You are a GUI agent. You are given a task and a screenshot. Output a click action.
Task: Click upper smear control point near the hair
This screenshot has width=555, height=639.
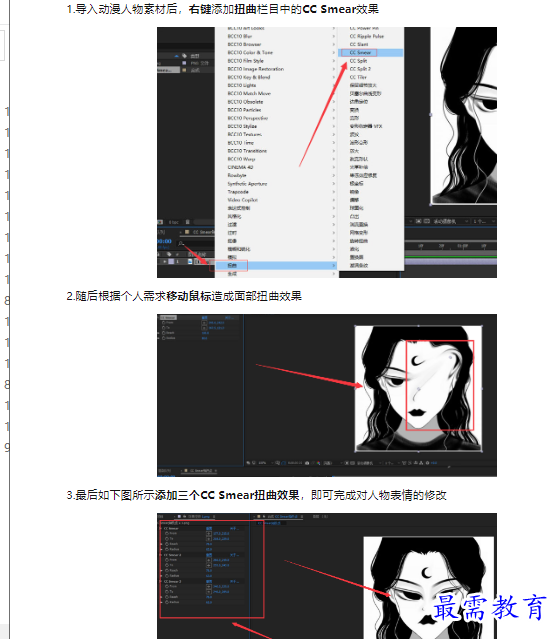[450, 357]
